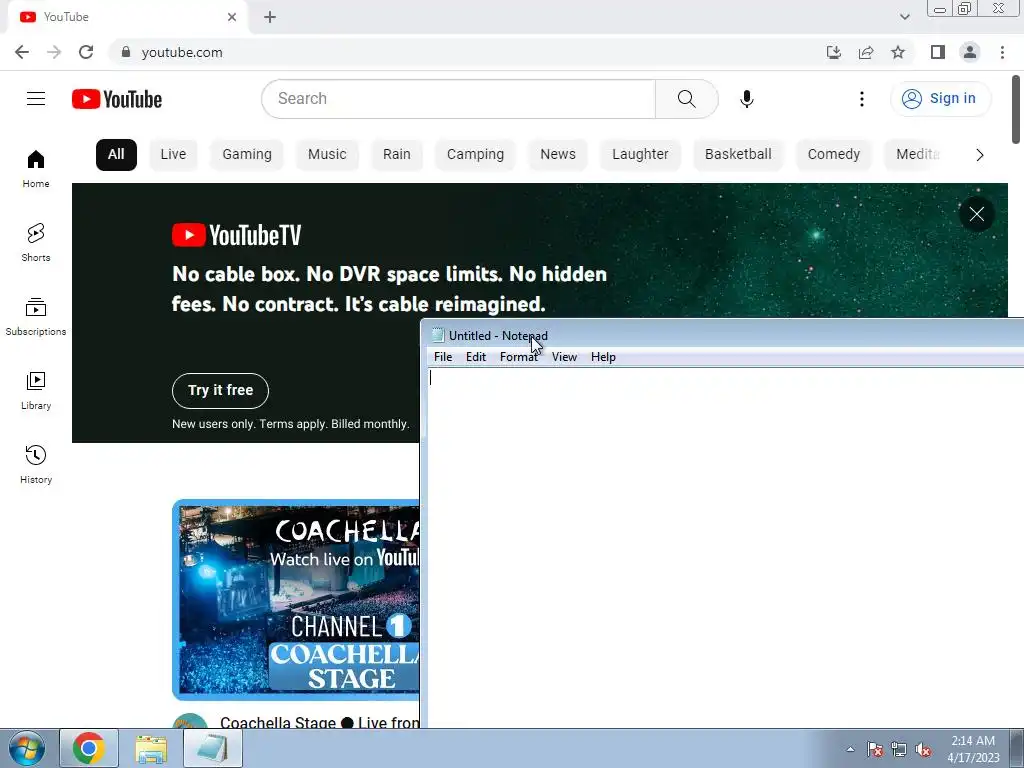1024x768 pixels.
Task: Open a new browser tab
Action: pyautogui.click(x=270, y=17)
